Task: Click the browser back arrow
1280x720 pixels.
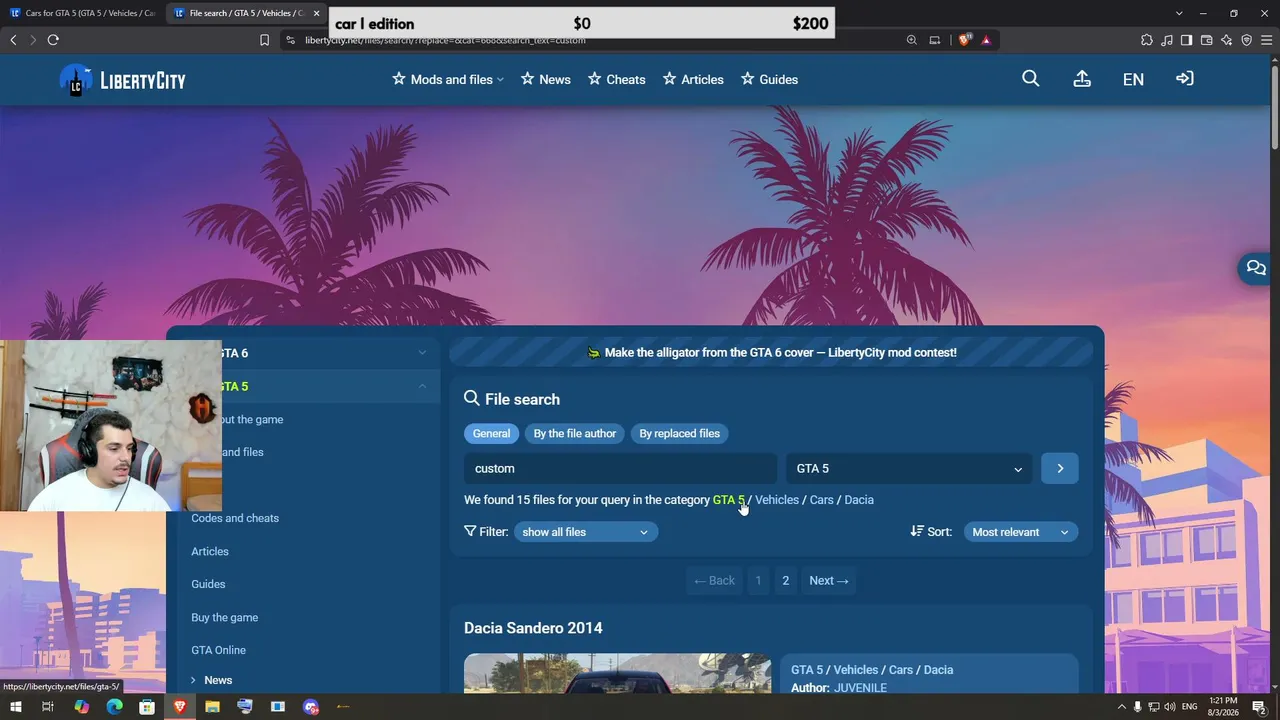Action: (13, 40)
